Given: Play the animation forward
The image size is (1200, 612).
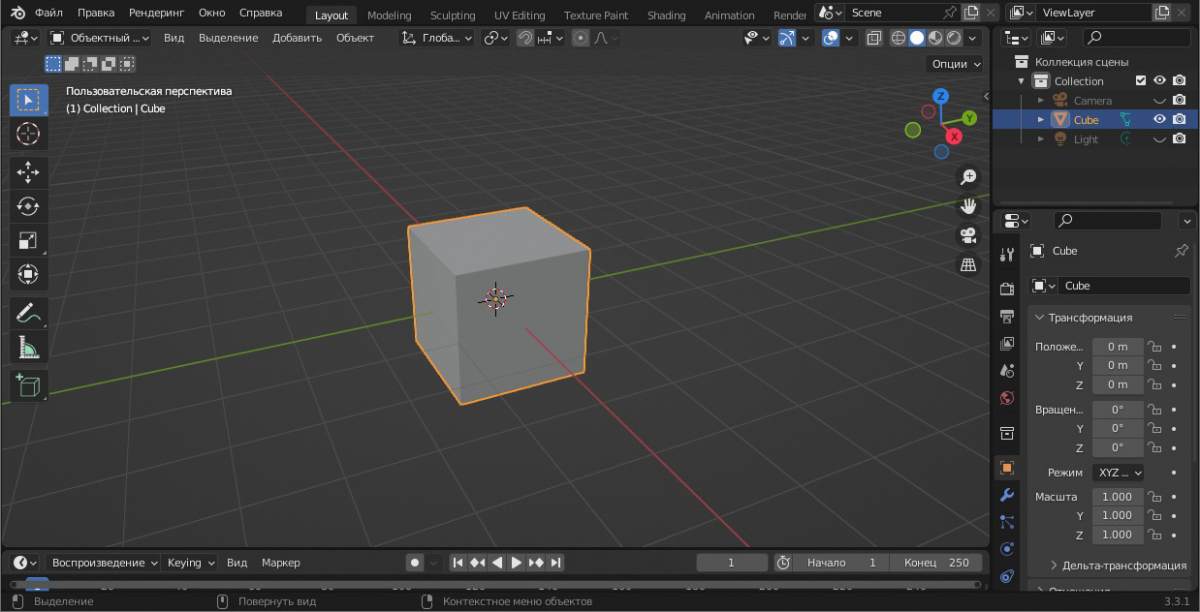Looking at the screenshot, I should pos(516,563).
